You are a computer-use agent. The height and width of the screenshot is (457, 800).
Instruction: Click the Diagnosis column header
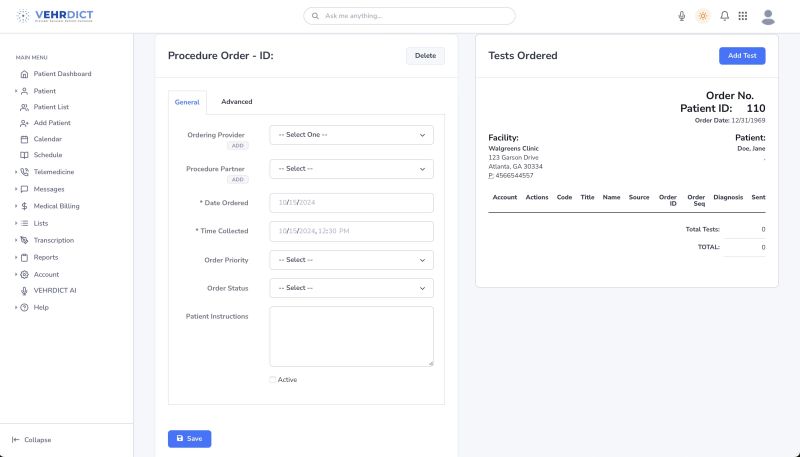tap(728, 197)
